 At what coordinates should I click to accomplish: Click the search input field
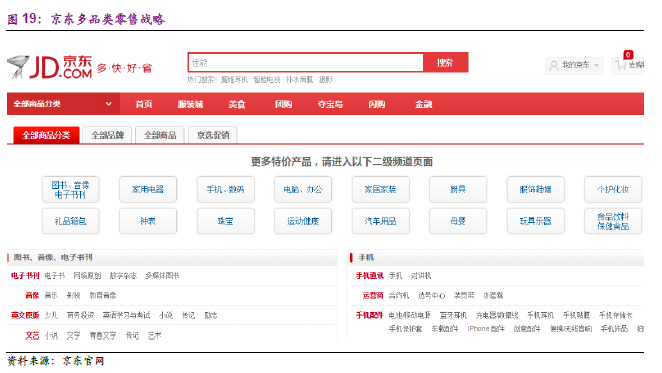[x=306, y=63]
